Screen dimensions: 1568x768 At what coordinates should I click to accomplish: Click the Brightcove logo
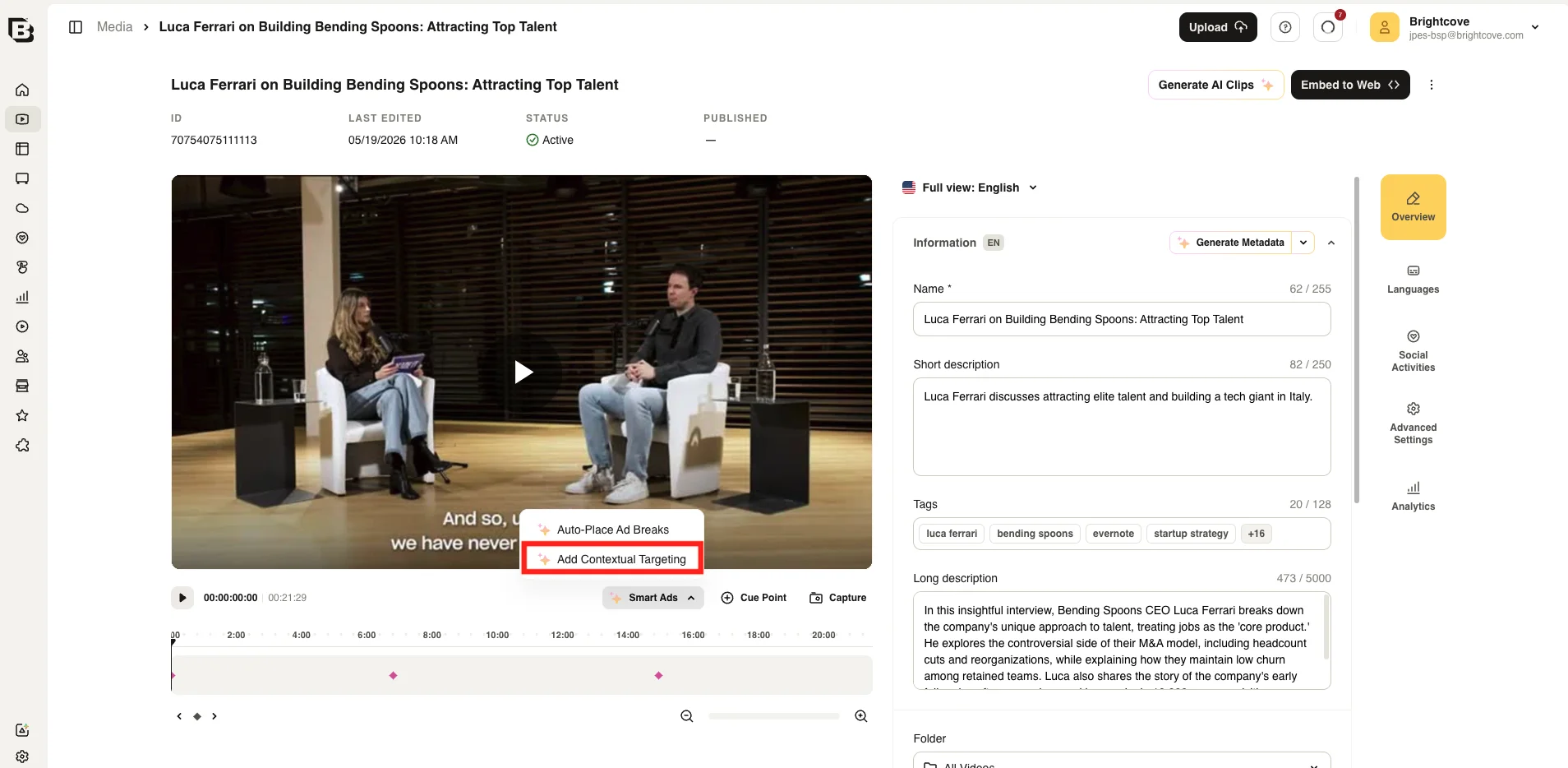click(x=21, y=30)
